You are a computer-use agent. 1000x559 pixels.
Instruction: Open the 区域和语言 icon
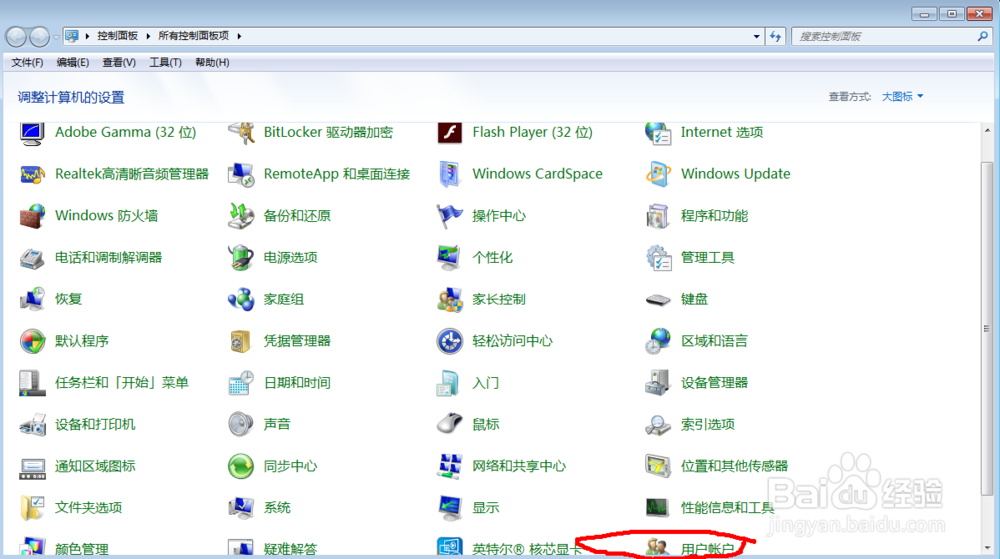(x=658, y=341)
